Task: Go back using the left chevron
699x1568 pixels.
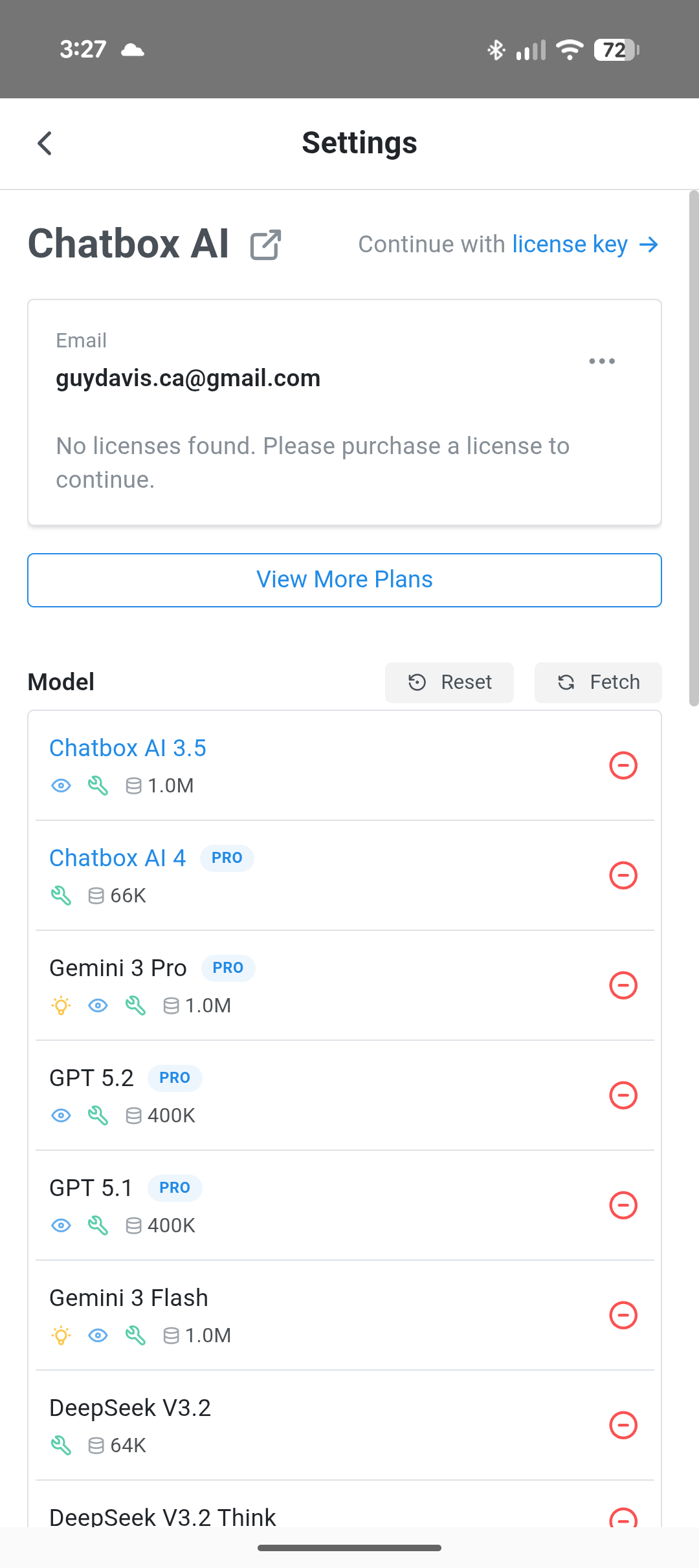Action: click(44, 143)
